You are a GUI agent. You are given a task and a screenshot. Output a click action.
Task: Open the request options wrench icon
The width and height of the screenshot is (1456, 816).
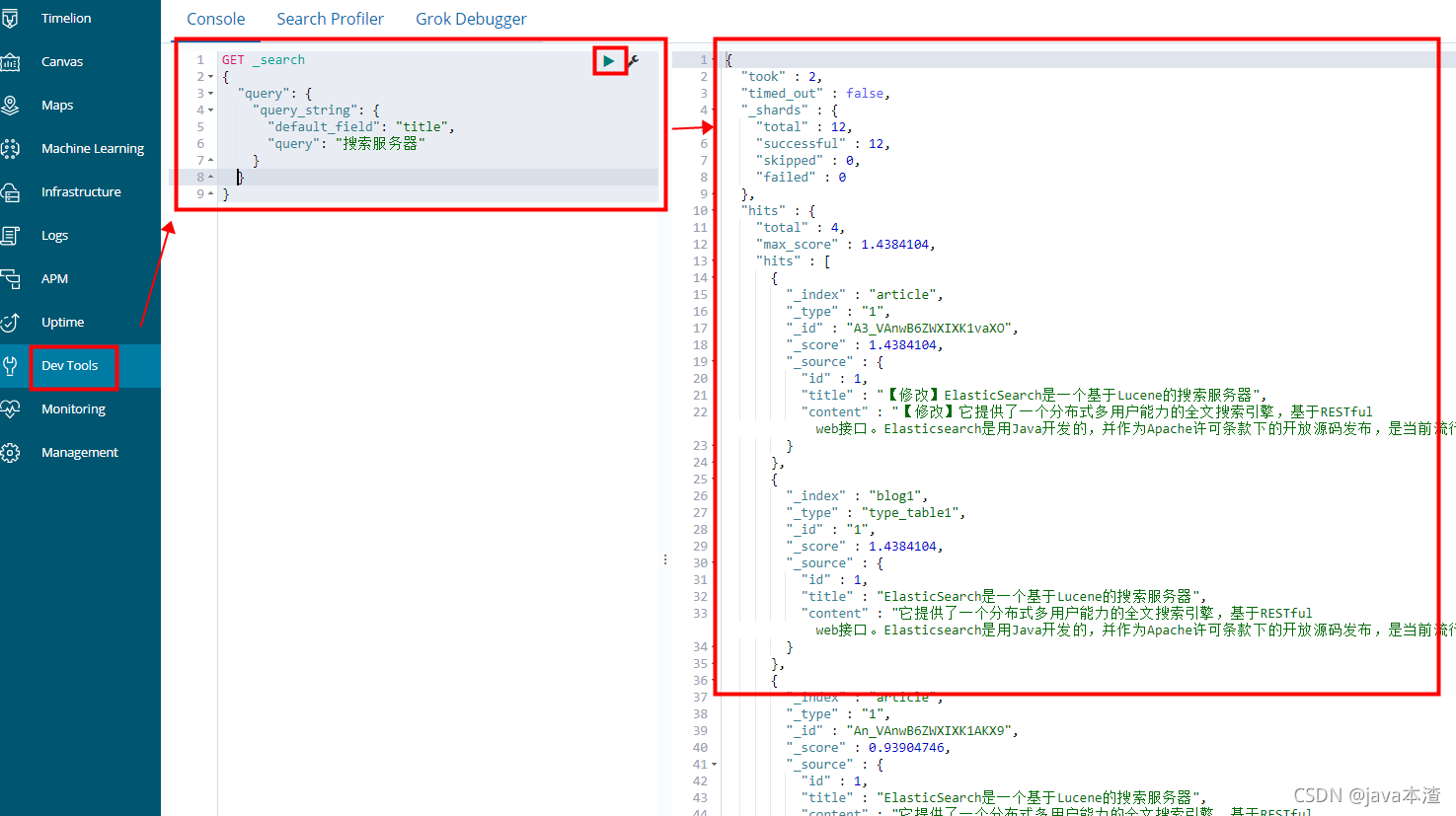coord(633,61)
